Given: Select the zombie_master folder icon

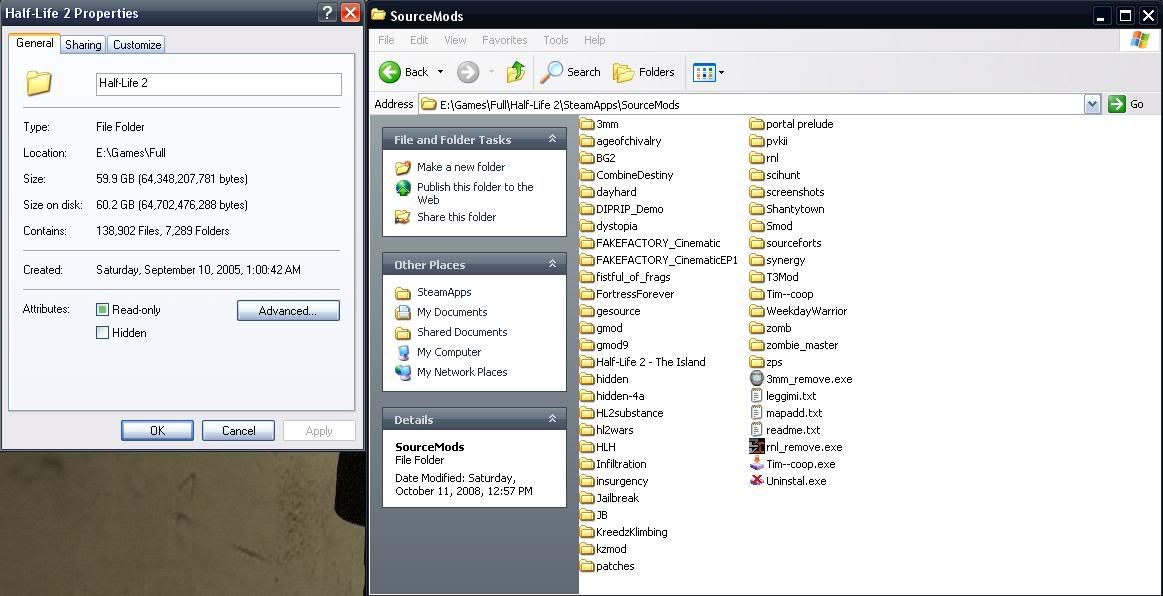Looking at the screenshot, I should (757, 345).
